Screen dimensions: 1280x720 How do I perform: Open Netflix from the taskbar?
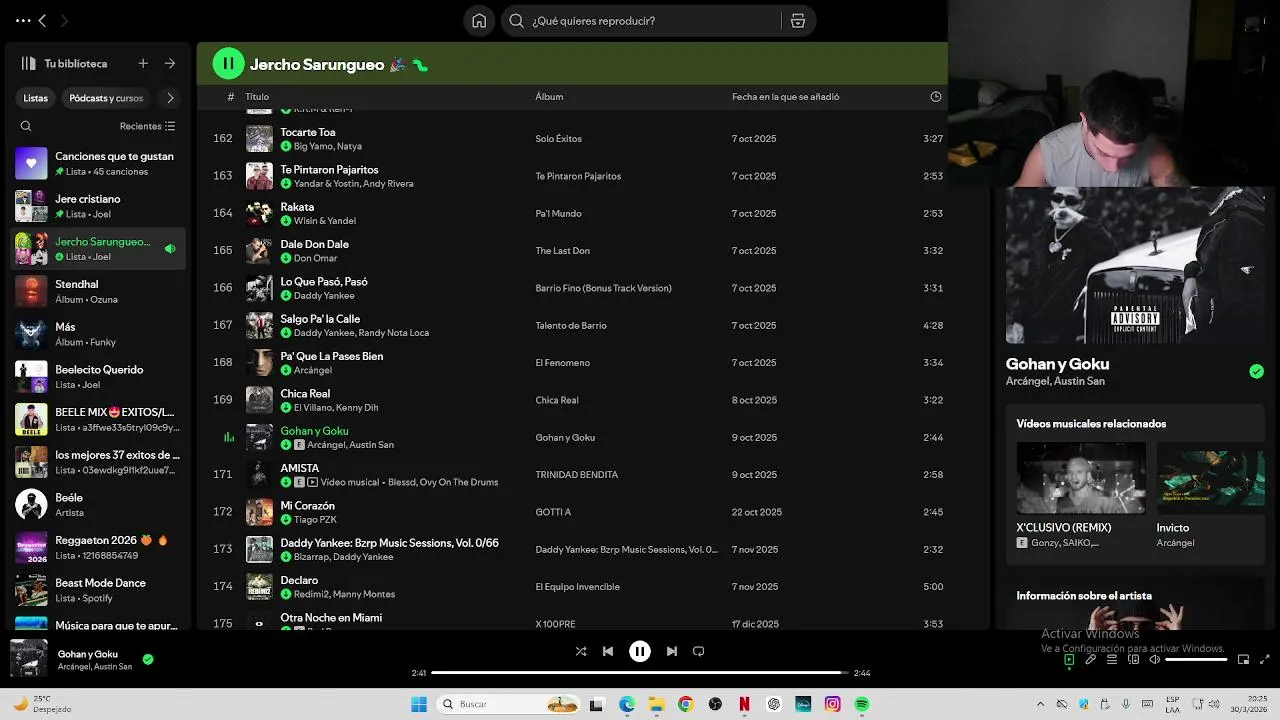744,704
